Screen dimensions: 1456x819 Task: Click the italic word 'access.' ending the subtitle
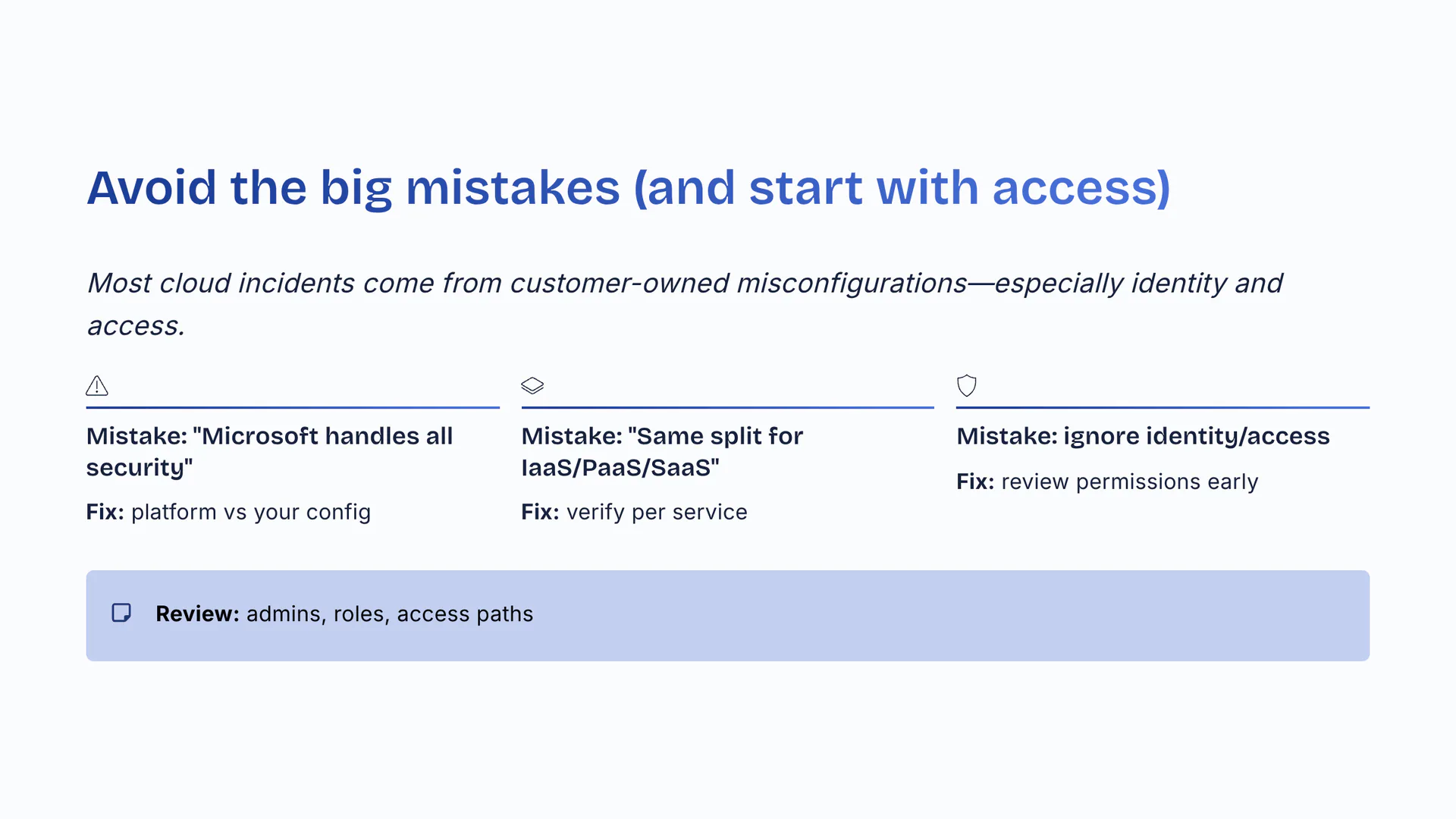[x=136, y=326]
